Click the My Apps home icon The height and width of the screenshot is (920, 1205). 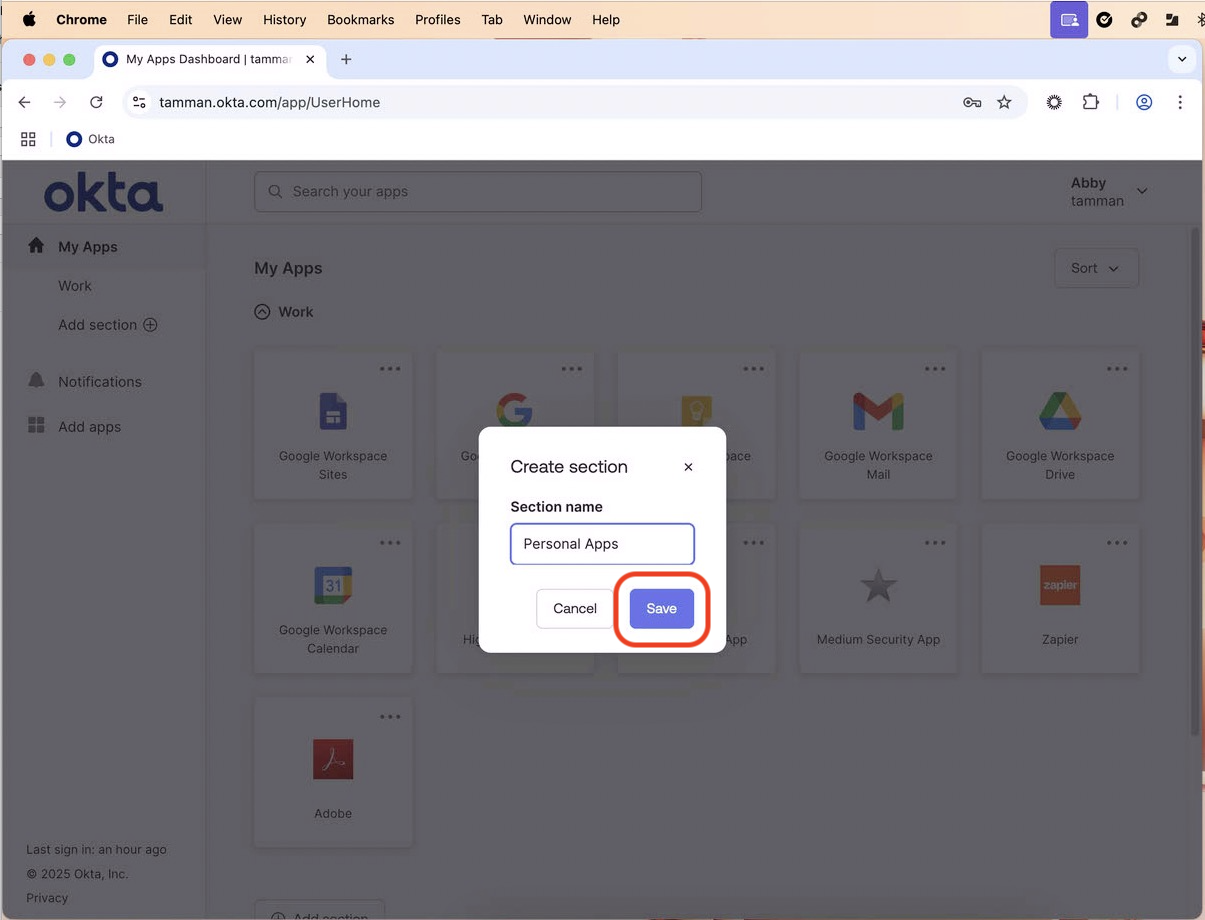tap(36, 245)
